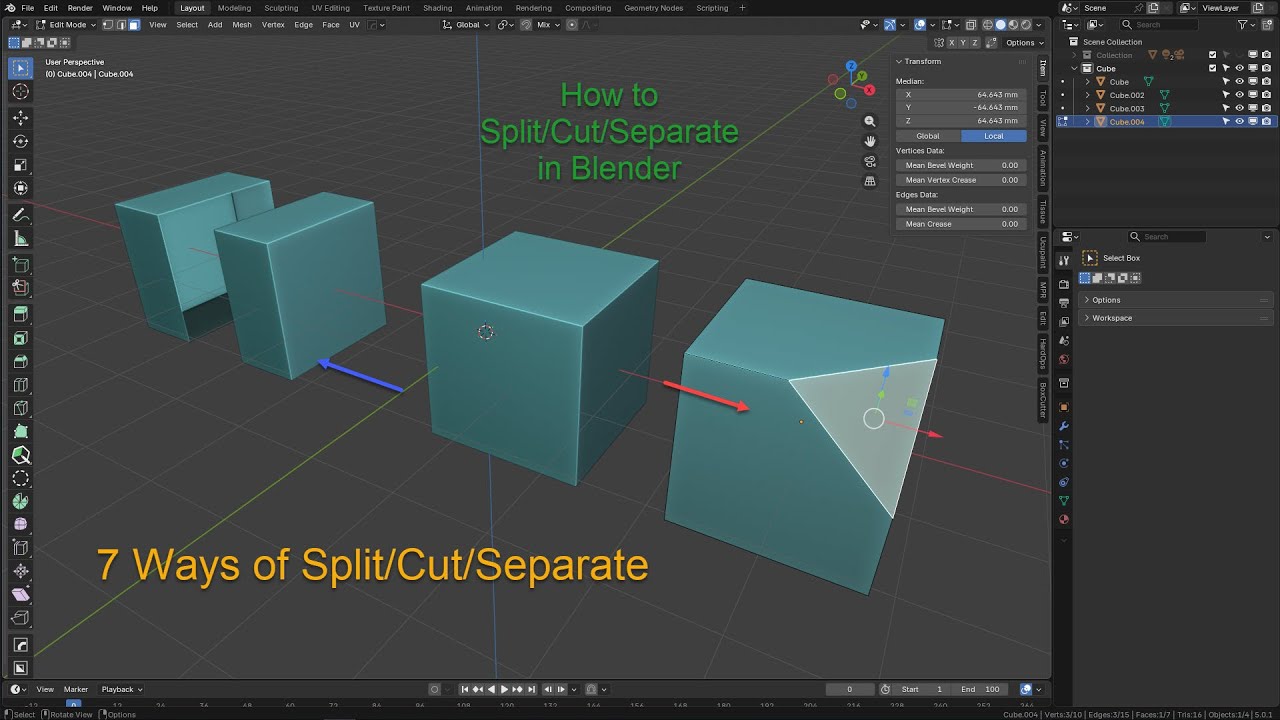The width and height of the screenshot is (1280, 720).
Task: Click the viewport zoom magnifier icon
Action: (x=870, y=121)
